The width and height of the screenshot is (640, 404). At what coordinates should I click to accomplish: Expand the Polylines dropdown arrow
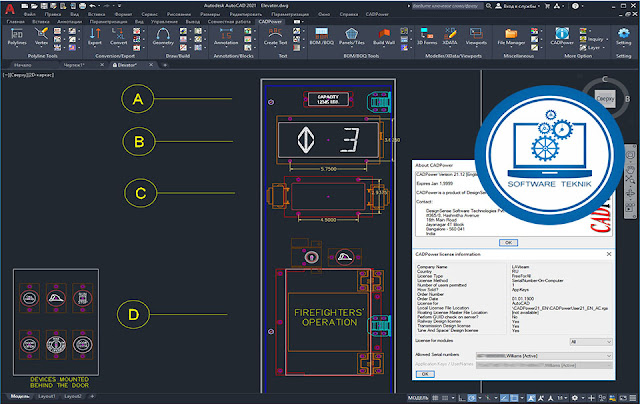pos(17,48)
